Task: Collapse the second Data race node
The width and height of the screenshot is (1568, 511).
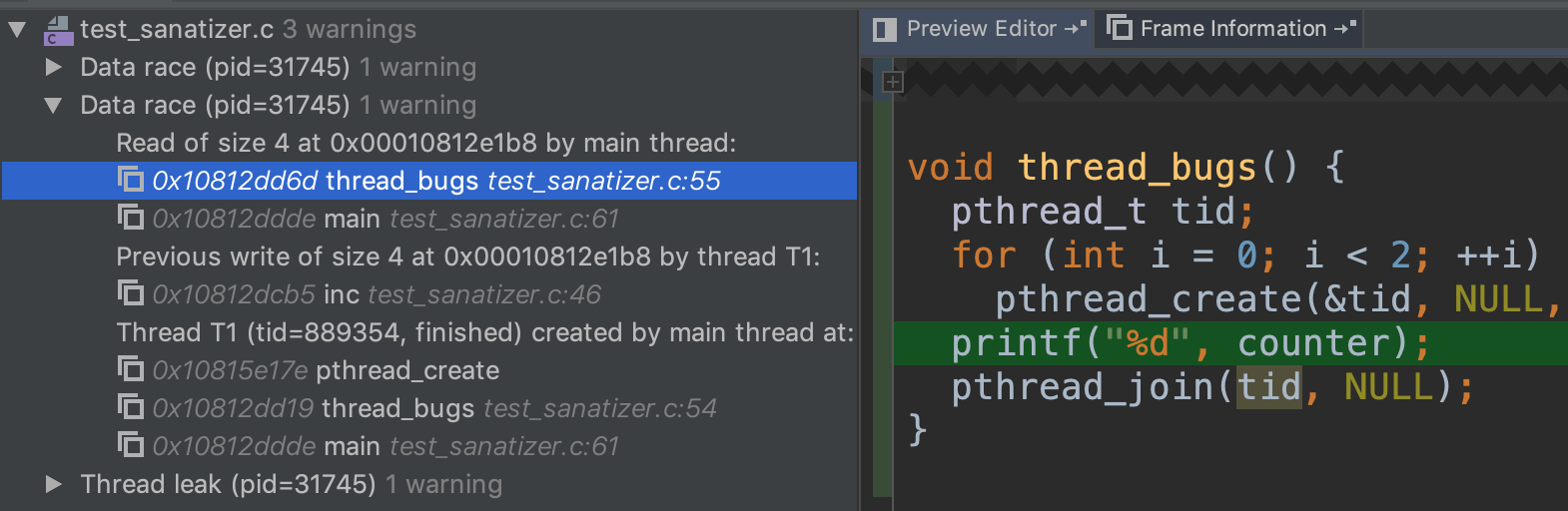Action: click(x=54, y=105)
